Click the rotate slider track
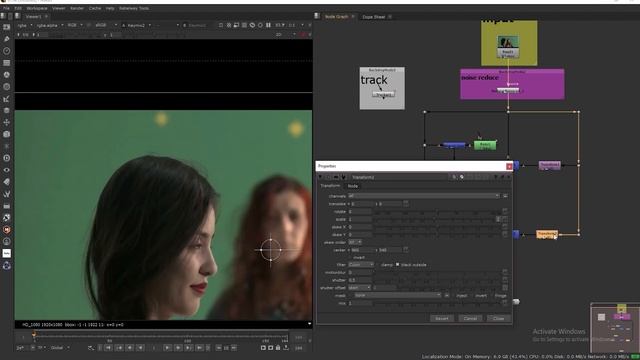The width and height of the screenshot is (640, 360). click(x=437, y=212)
